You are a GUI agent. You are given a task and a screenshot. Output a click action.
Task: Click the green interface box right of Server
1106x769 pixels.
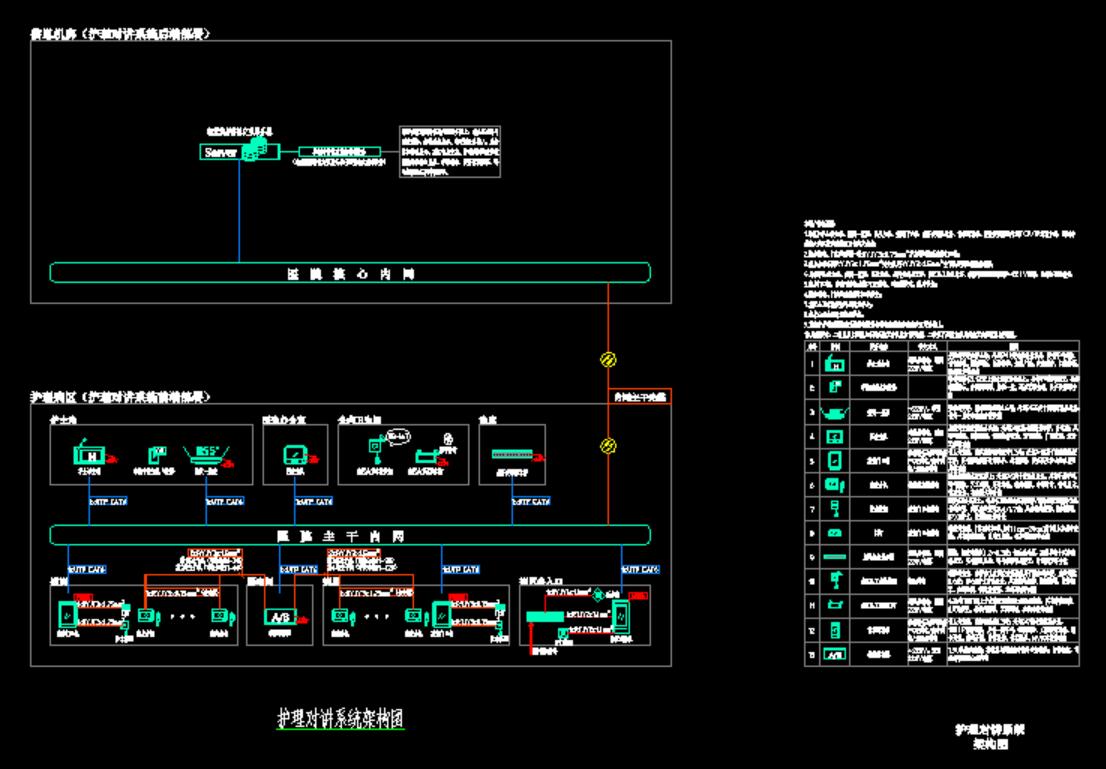(340, 152)
